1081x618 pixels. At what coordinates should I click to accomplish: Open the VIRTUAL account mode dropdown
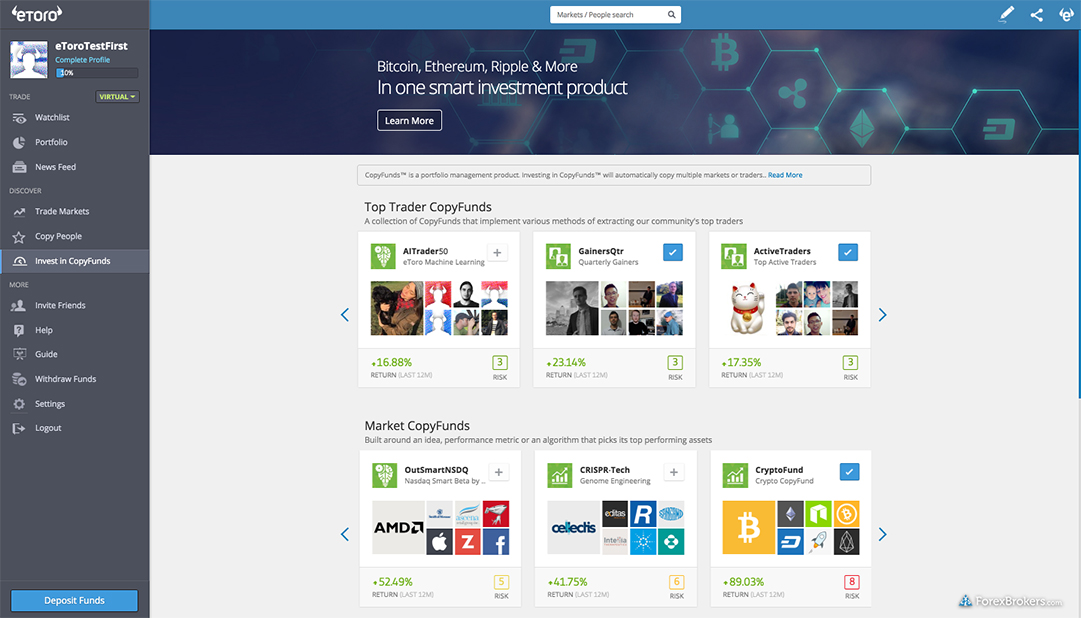[x=117, y=97]
